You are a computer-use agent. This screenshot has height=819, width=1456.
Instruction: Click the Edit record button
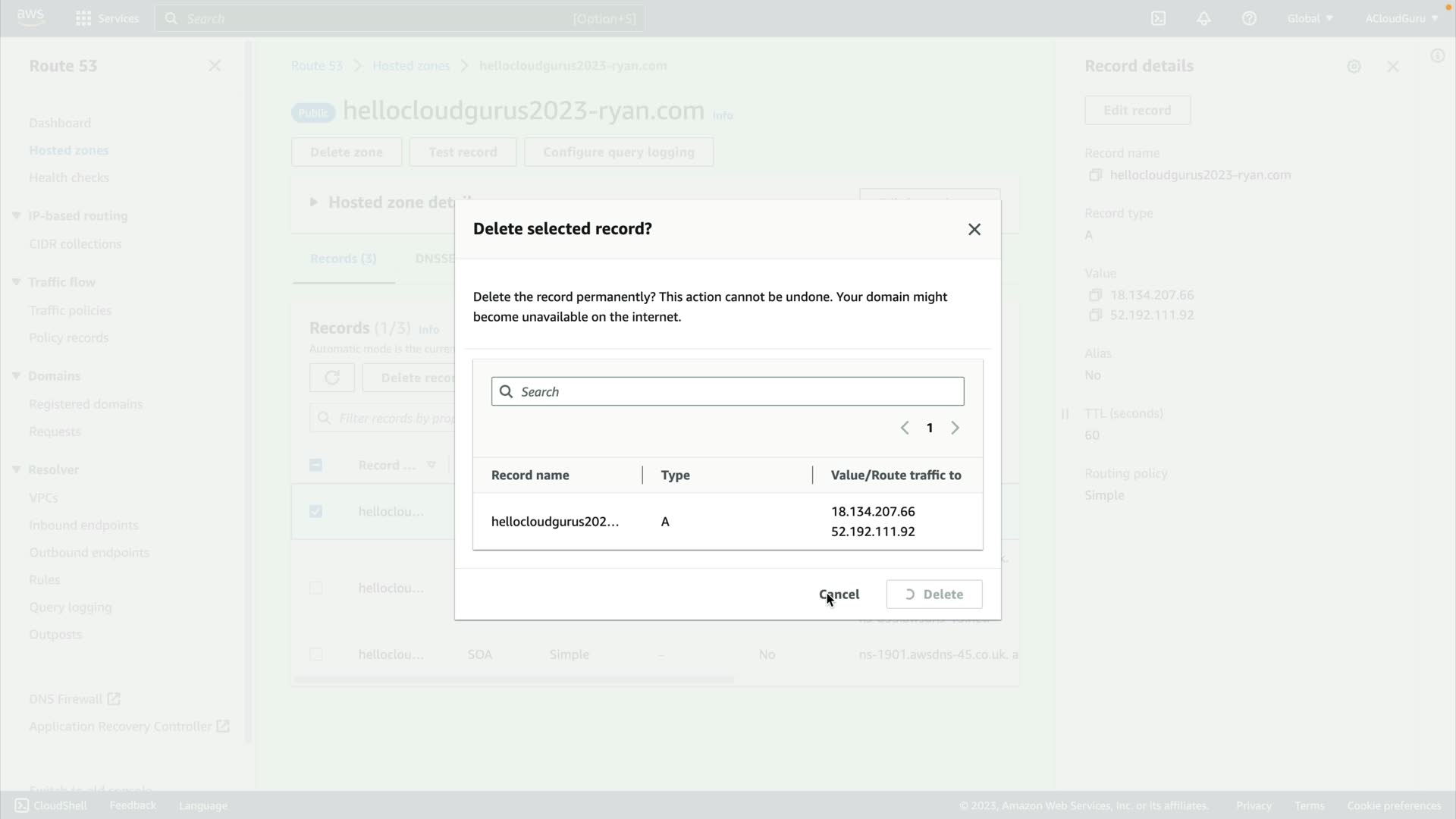1137,110
